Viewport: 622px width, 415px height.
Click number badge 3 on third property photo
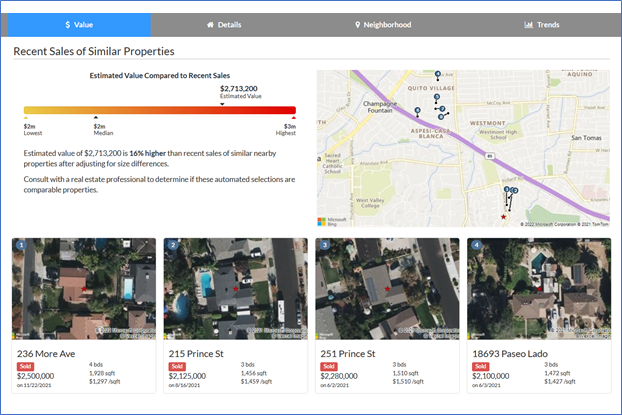click(325, 245)
